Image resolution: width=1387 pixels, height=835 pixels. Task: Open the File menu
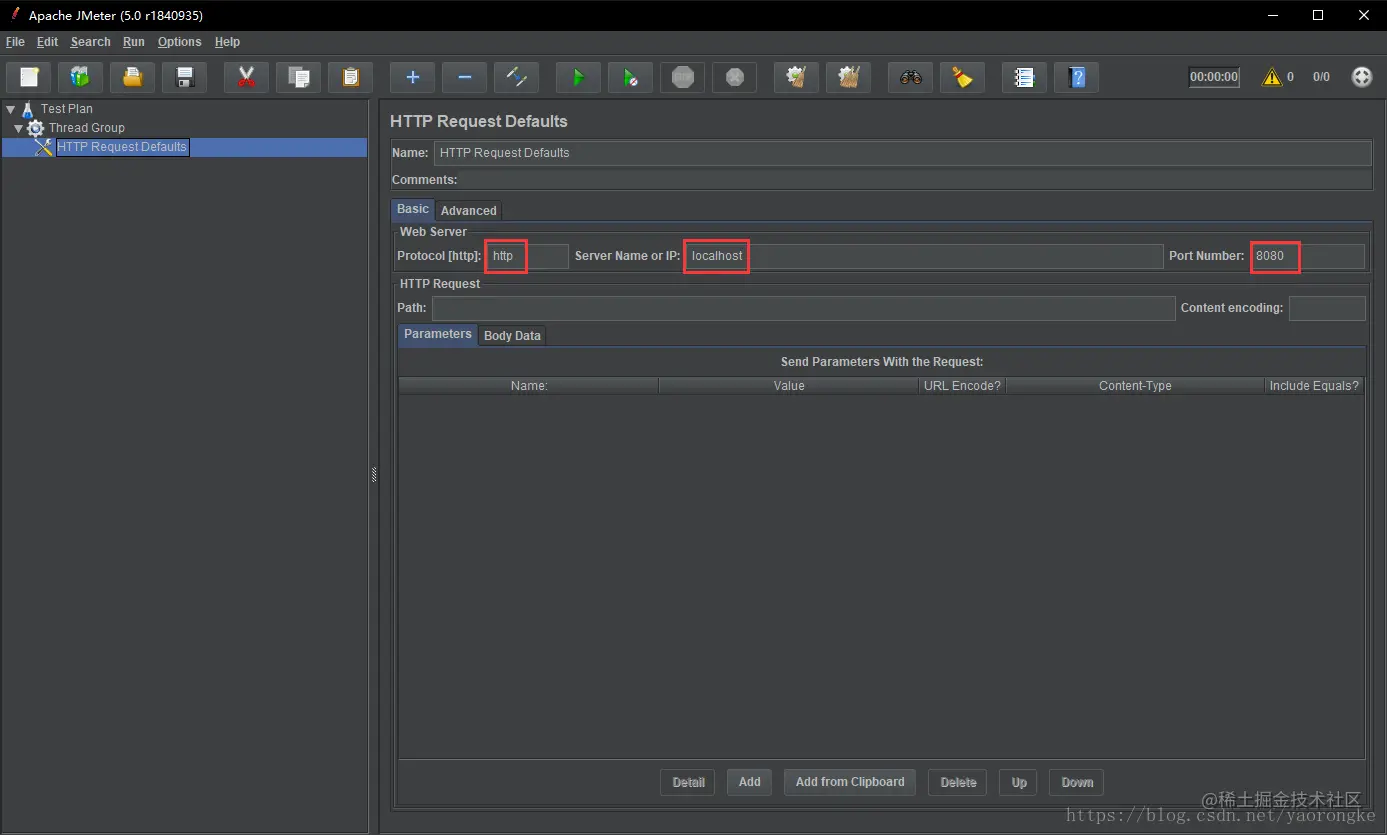(15, 42)
